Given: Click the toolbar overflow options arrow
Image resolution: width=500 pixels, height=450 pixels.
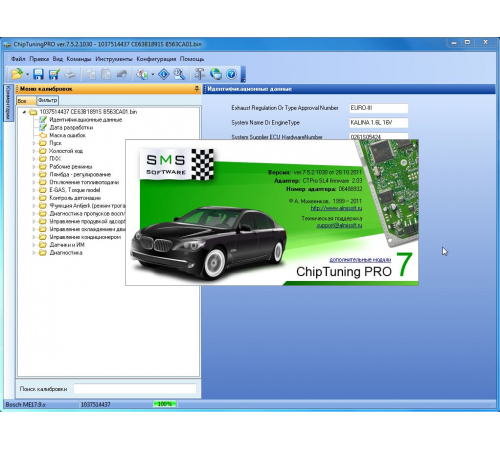Looking at the screenshot, I should [x=243, y=74].
